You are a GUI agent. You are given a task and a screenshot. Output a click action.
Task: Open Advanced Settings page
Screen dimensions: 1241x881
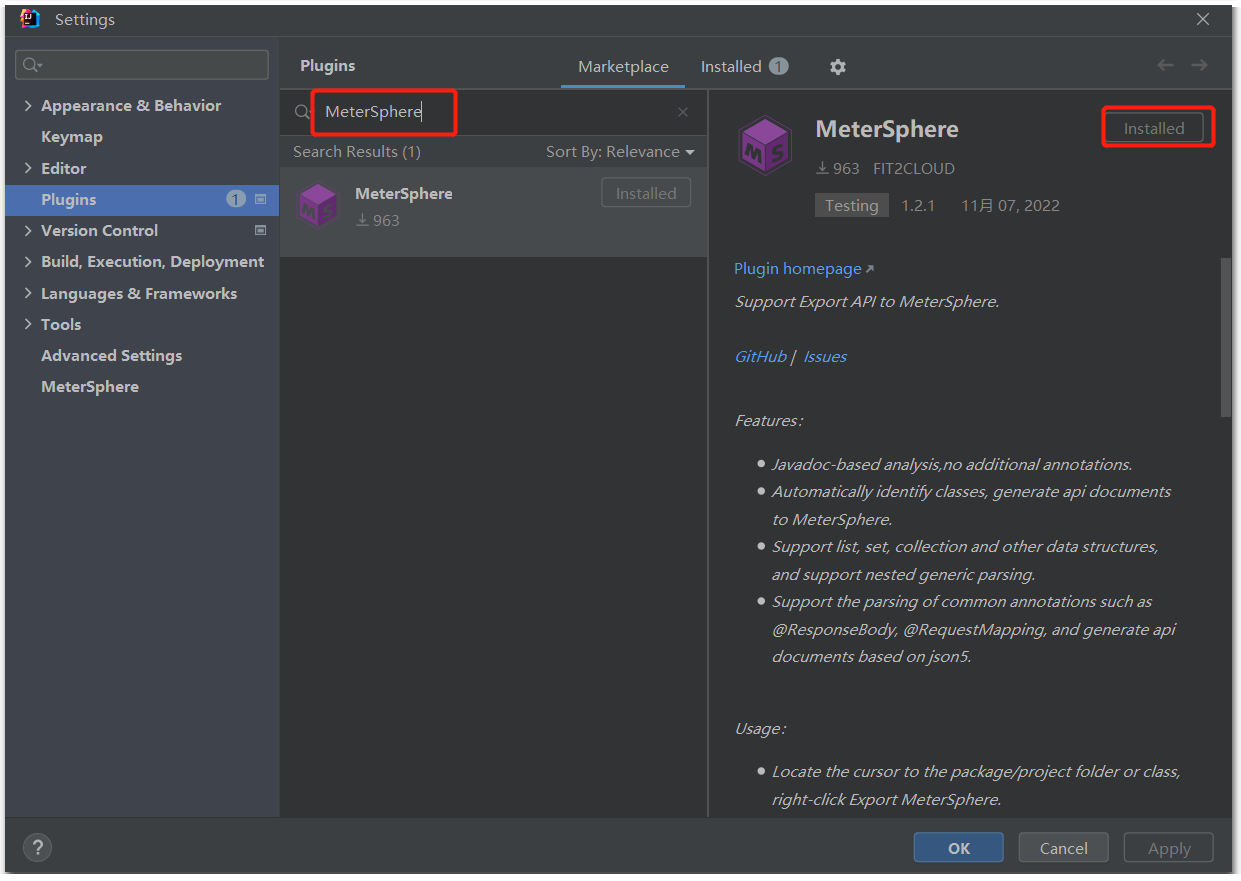pyautogui.click(x=111, y=355)
